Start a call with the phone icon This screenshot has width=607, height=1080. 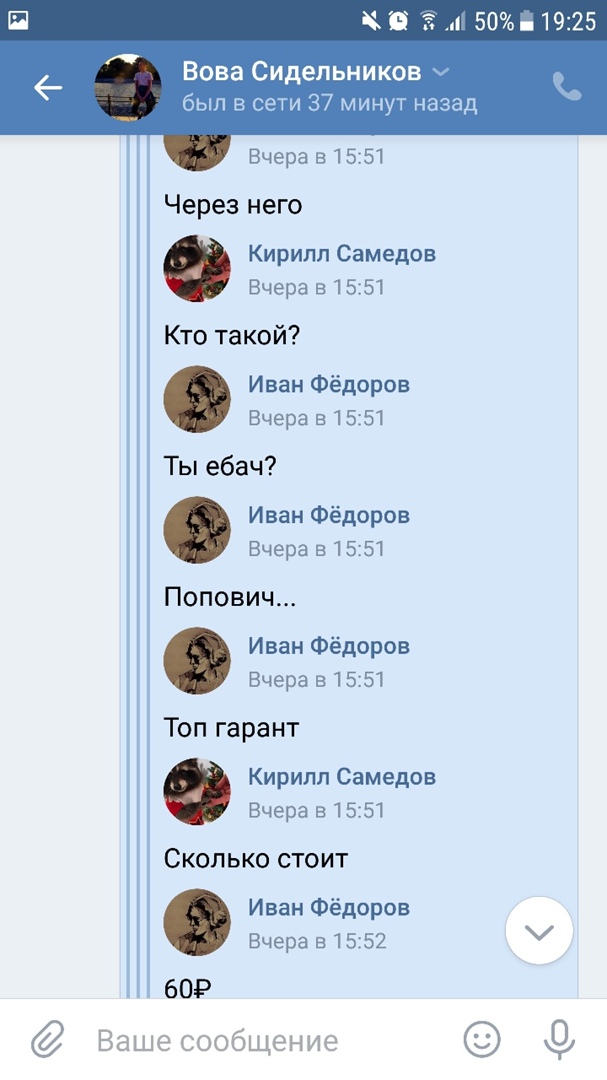click(567, 87)
